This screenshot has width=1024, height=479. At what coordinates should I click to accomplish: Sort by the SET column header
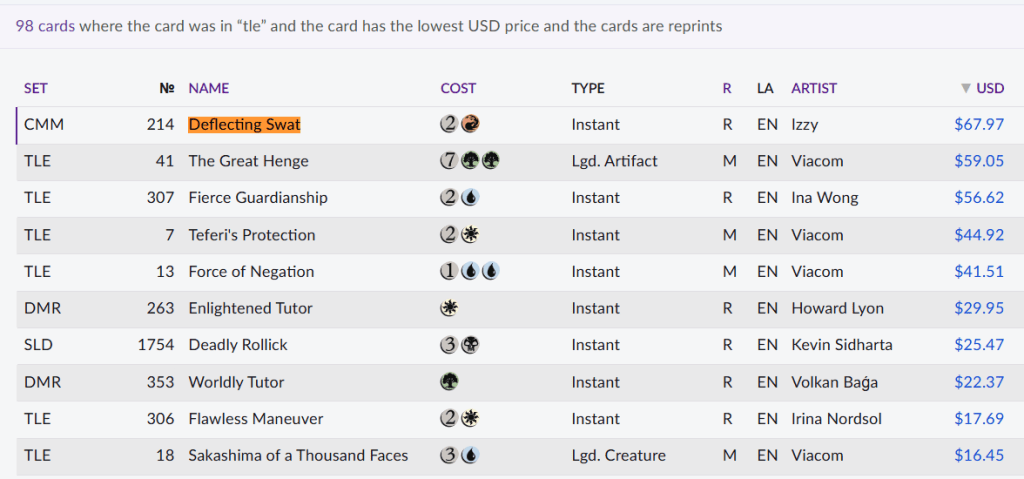pyautogui.click(x=36, y=88)
